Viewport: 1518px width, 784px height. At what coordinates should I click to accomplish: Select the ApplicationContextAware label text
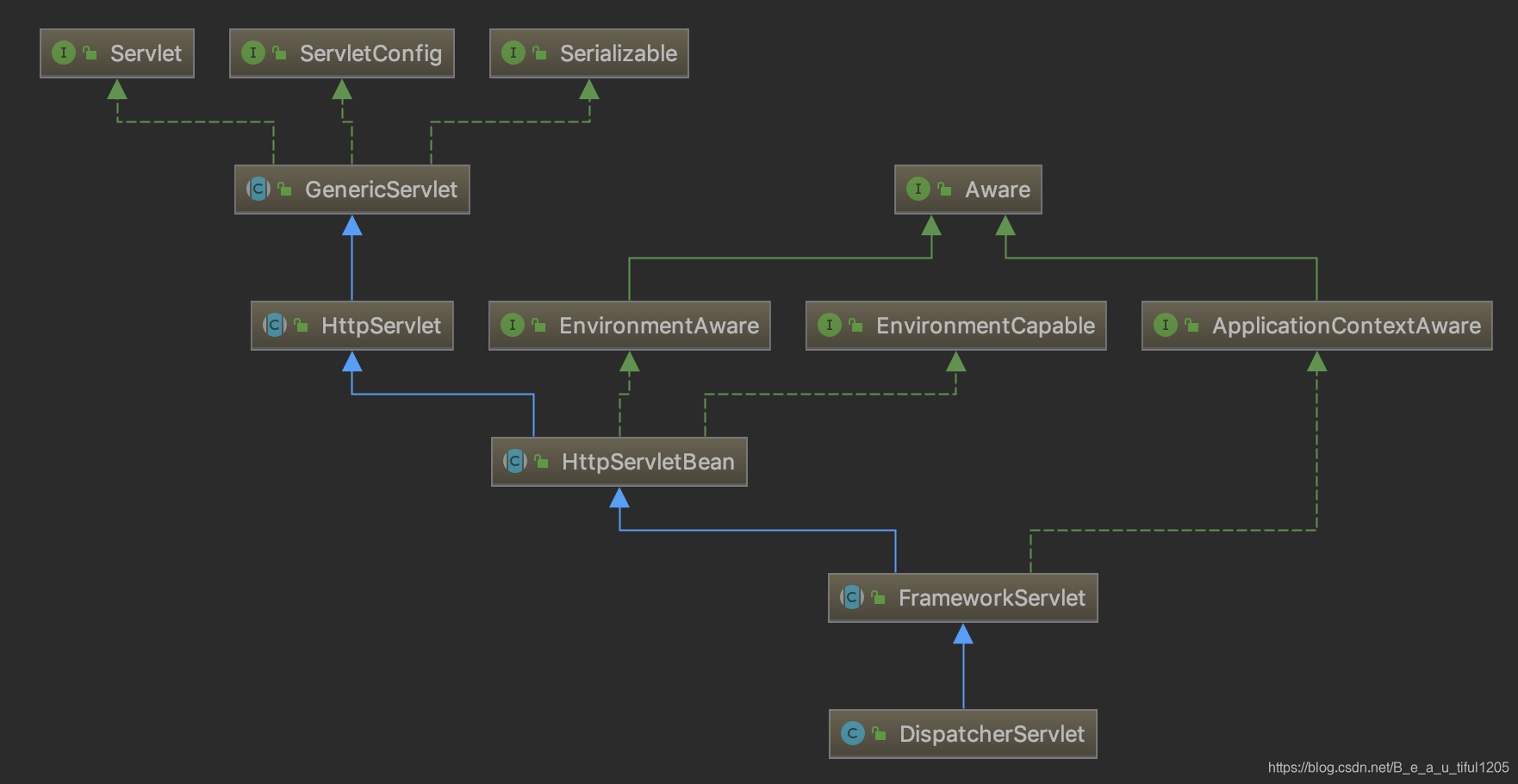(x=1347, y=326)
